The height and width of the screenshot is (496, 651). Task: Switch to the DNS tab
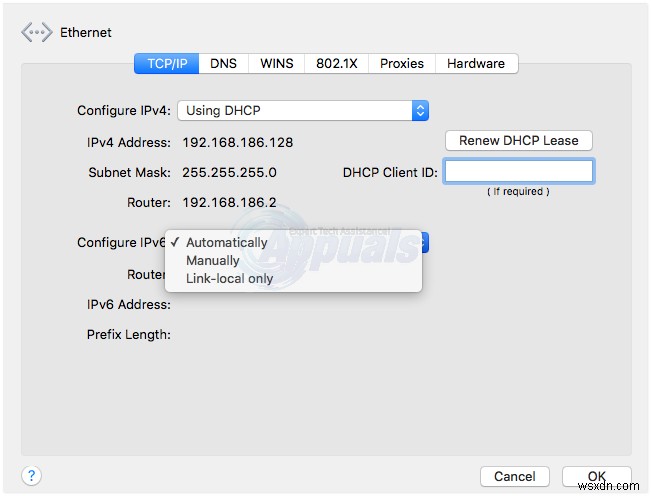pyautogui.click(x=223, y=64)
